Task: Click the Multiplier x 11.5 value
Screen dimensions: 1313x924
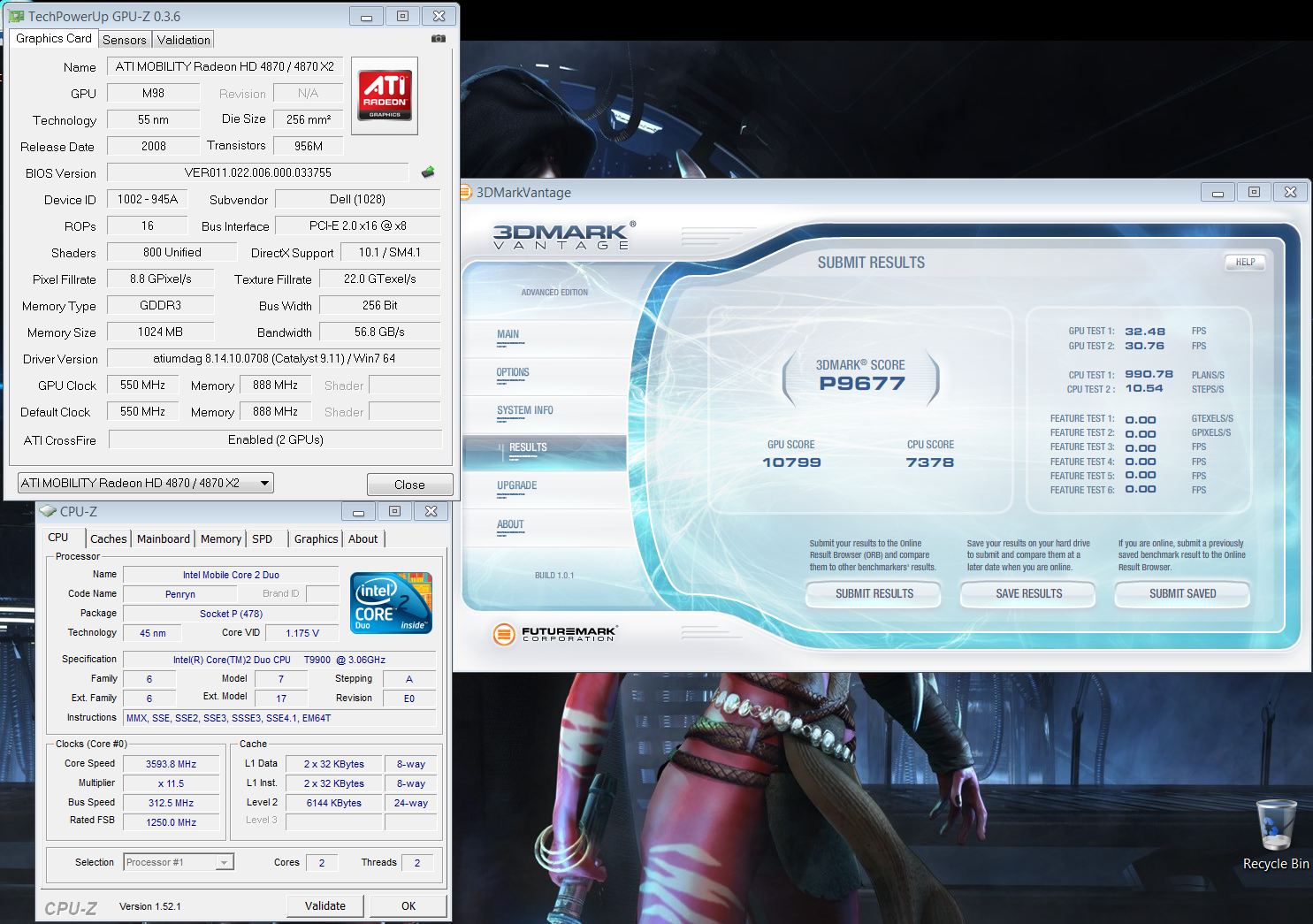Action: 171,783
